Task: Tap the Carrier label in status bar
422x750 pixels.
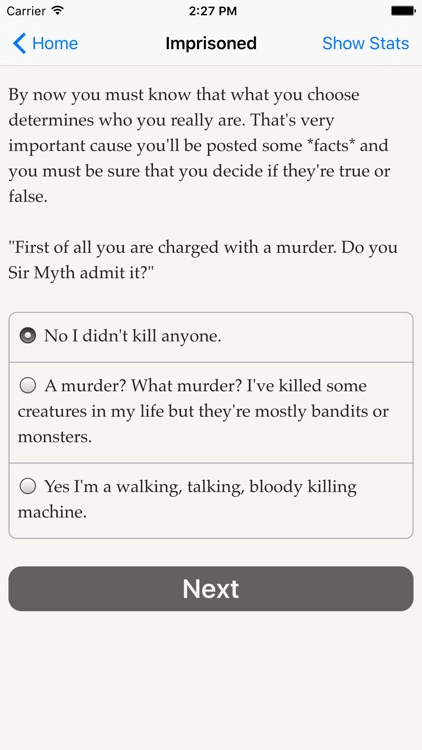Action: (x=26, y=11)
